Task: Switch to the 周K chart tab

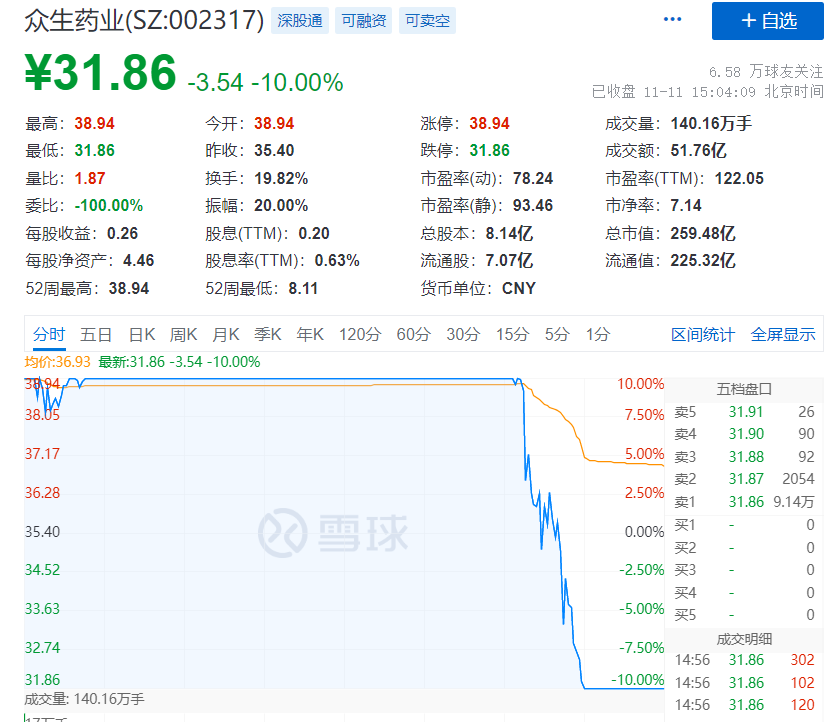Action: [x=184, y=335]
